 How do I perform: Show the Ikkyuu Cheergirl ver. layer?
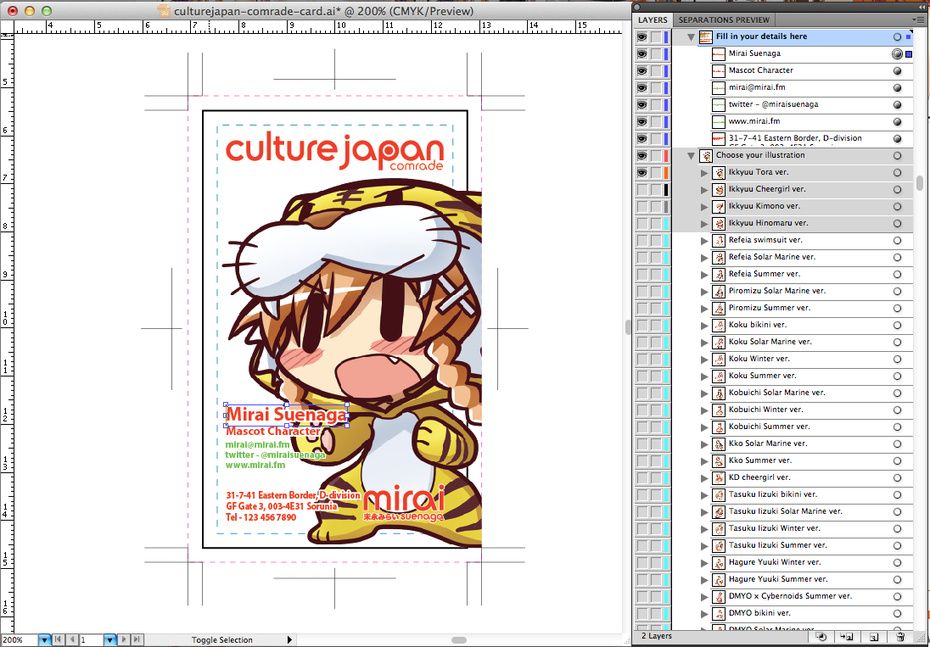point(642,189)
